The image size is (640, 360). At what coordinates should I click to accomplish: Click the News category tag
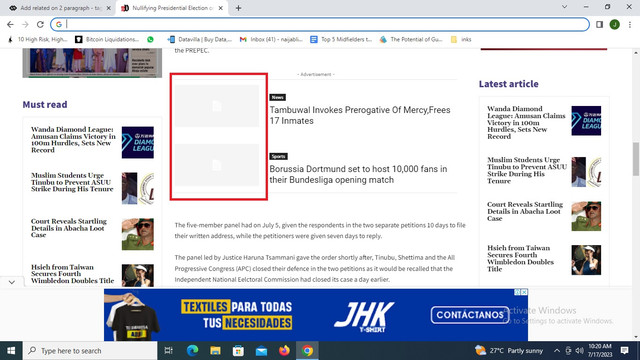pos(277,97)
